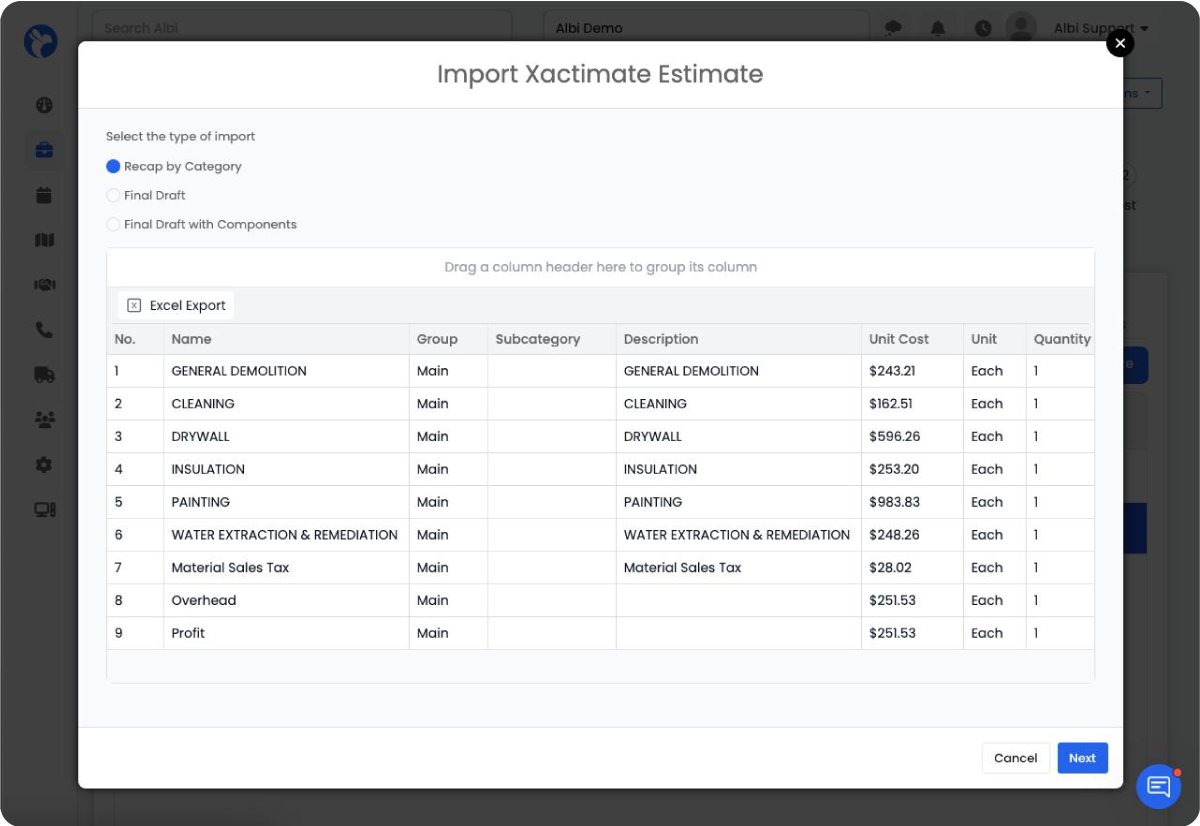1200x826 pixels.
Task: Open the notifications bell in the top bar
Action: coord(938,28)
